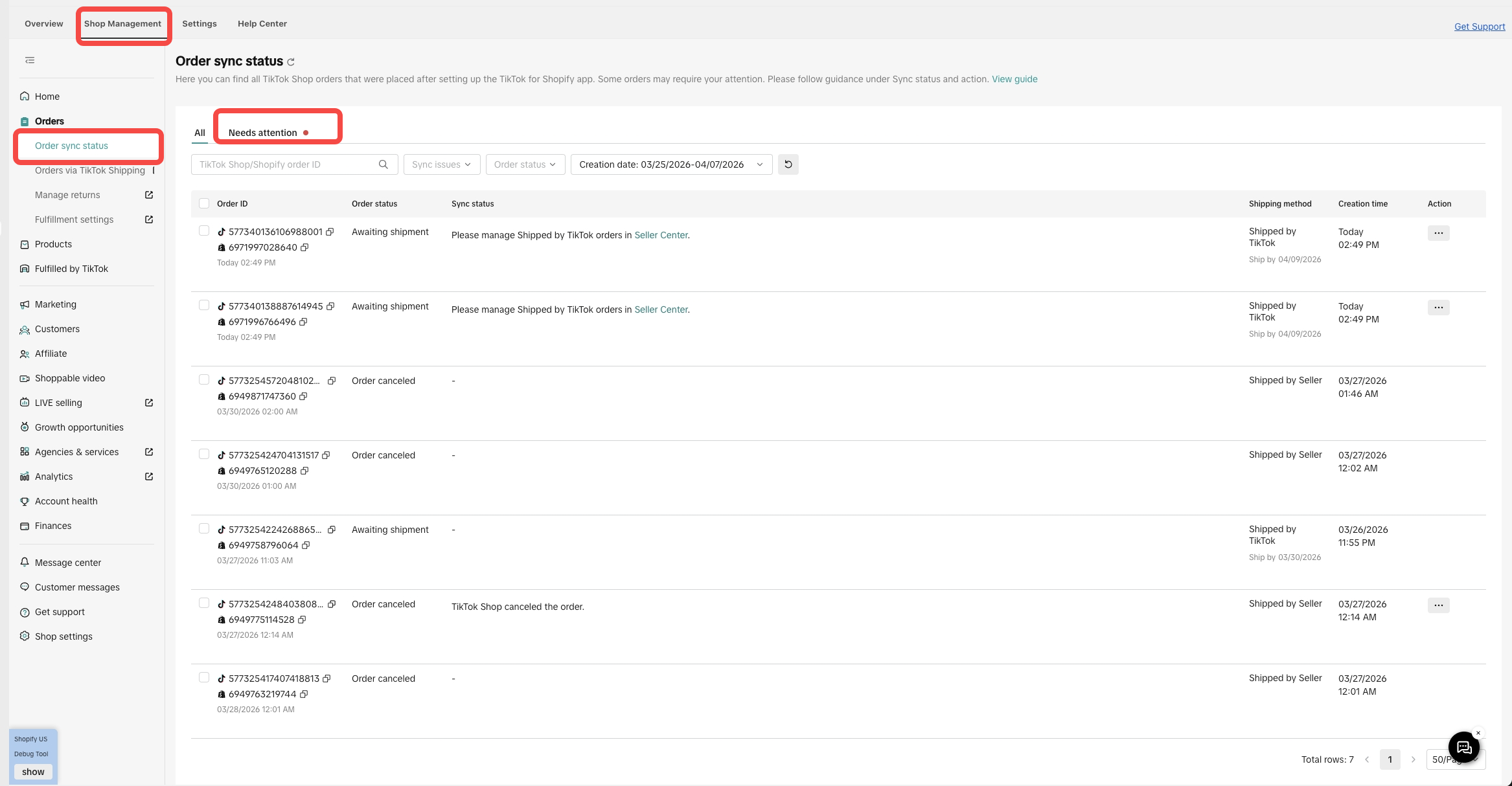Copy Shopify order ID 6971996766496
Image resolution: width=1512 pixels, height=786 pixels.
[x=303, y=322]
